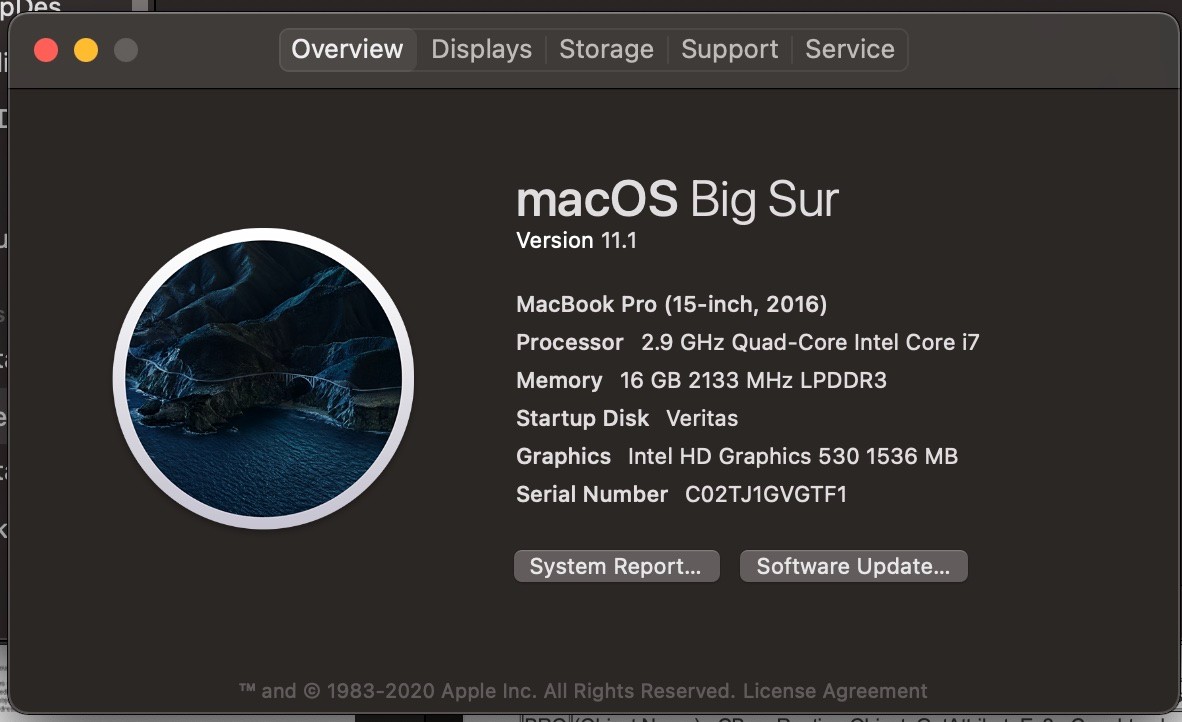
Task: Click Version 11.1 to reveal build number
Action: coord(576,241)
